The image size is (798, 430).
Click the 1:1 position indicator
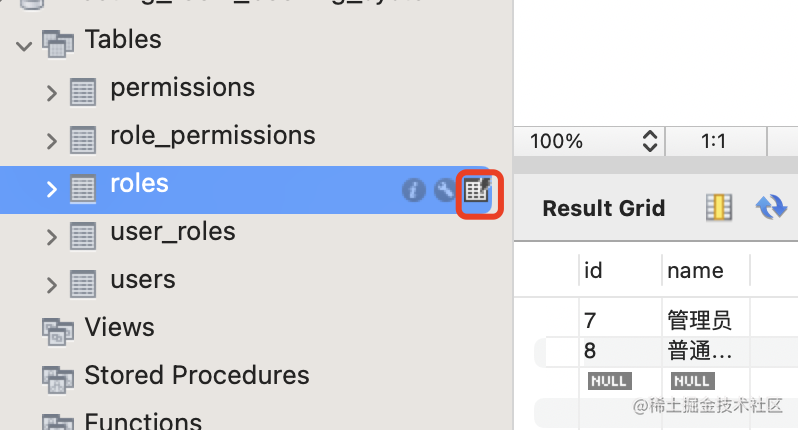pos(714,141)
